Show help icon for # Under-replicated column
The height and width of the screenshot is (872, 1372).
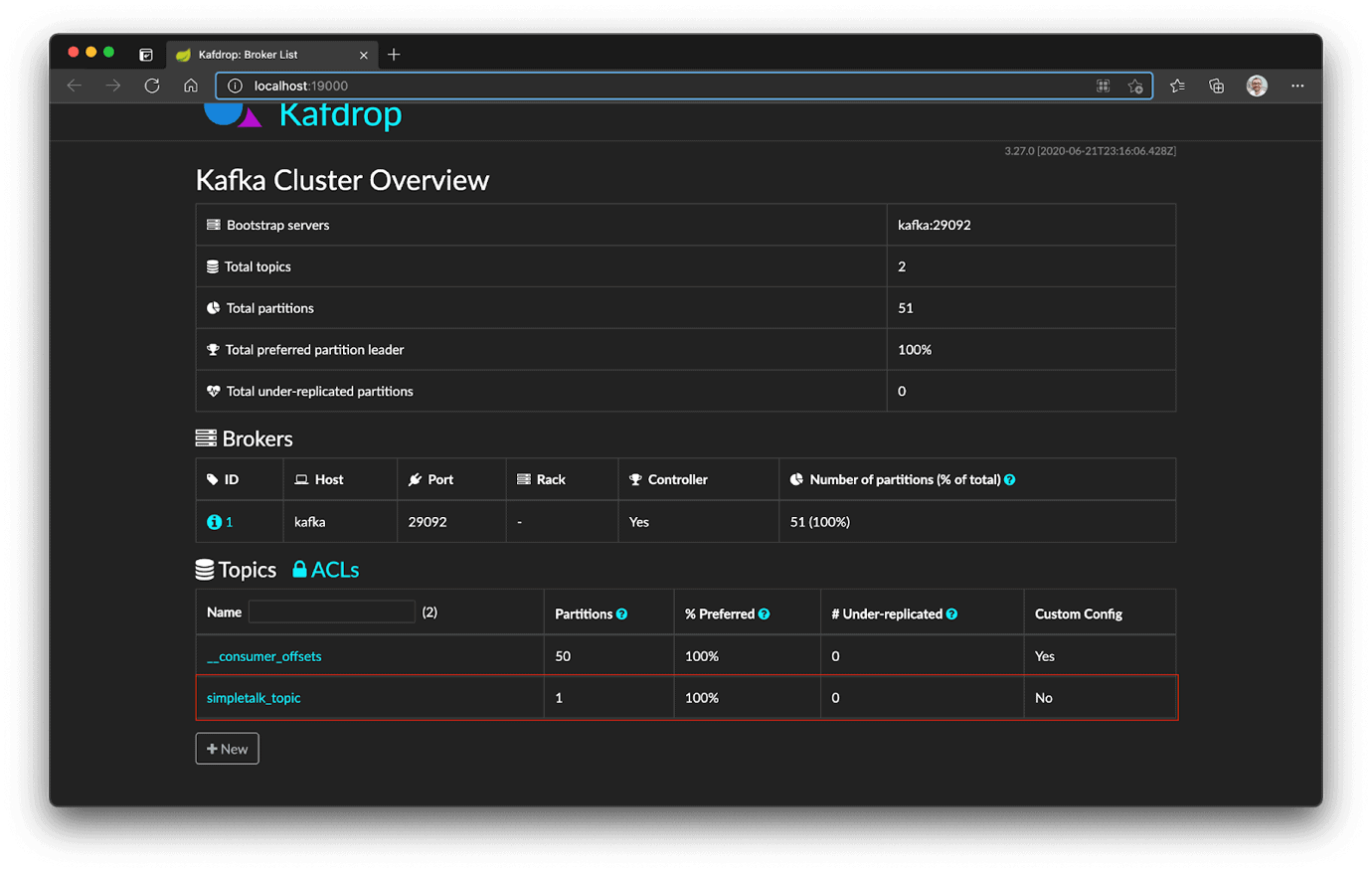951,614
